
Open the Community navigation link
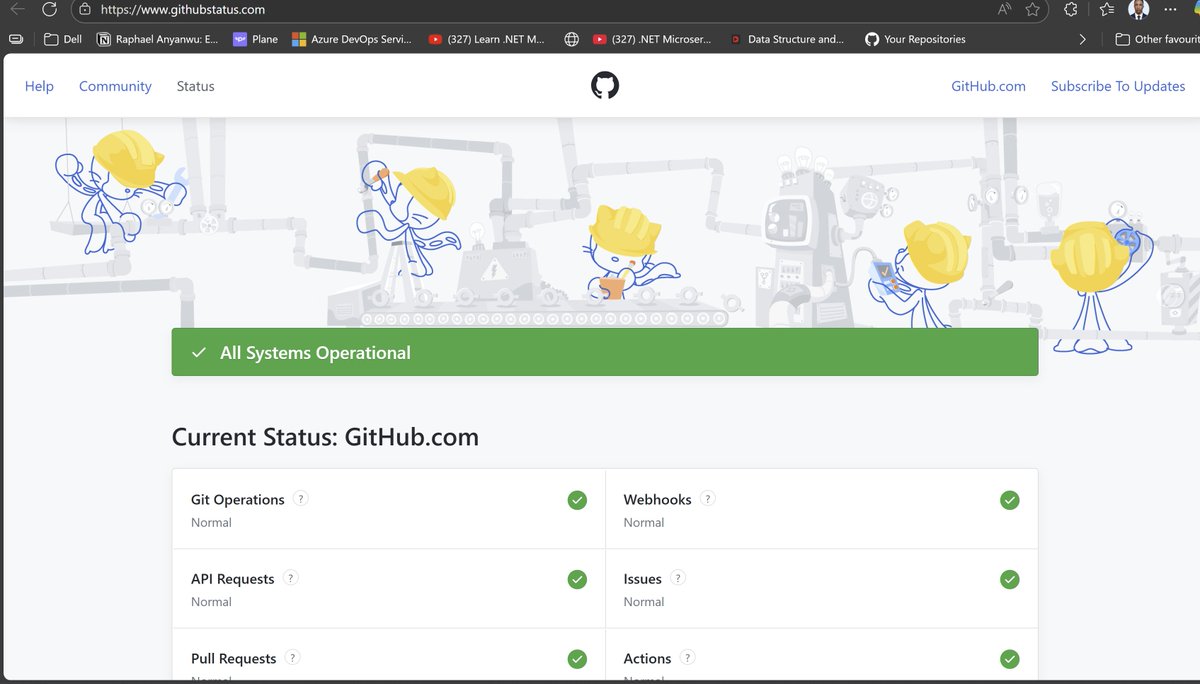click(x=115, y=86)
